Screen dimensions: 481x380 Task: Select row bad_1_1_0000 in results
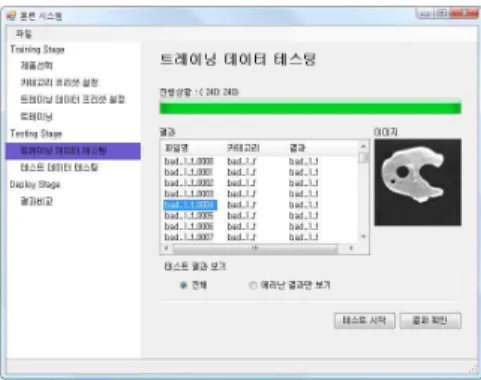coord(189,161)
